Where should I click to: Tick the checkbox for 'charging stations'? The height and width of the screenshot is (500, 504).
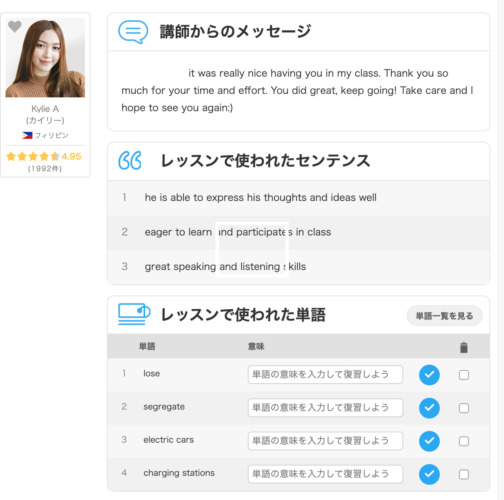(464, 474)
